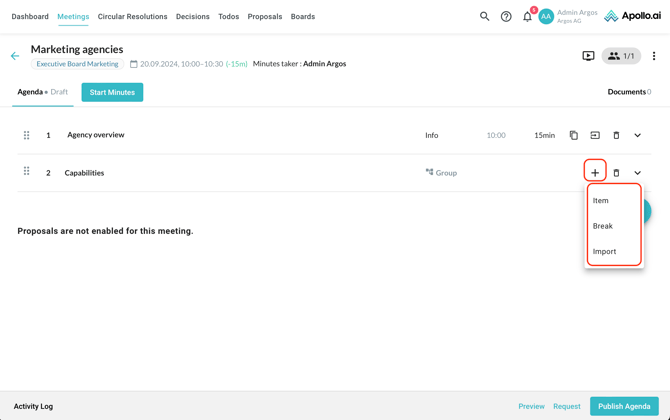670x420 pixels.
Task: Click the search magnifier icon
Action: (484, 16)
